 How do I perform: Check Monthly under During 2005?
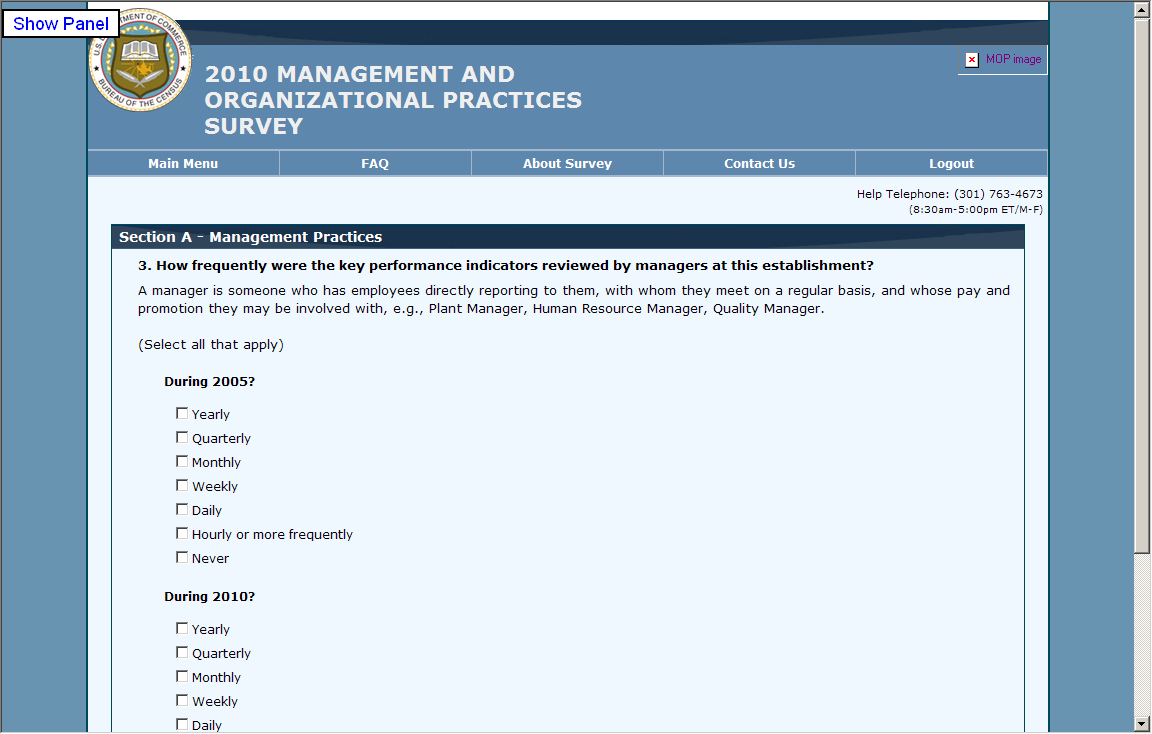(182, 461)
